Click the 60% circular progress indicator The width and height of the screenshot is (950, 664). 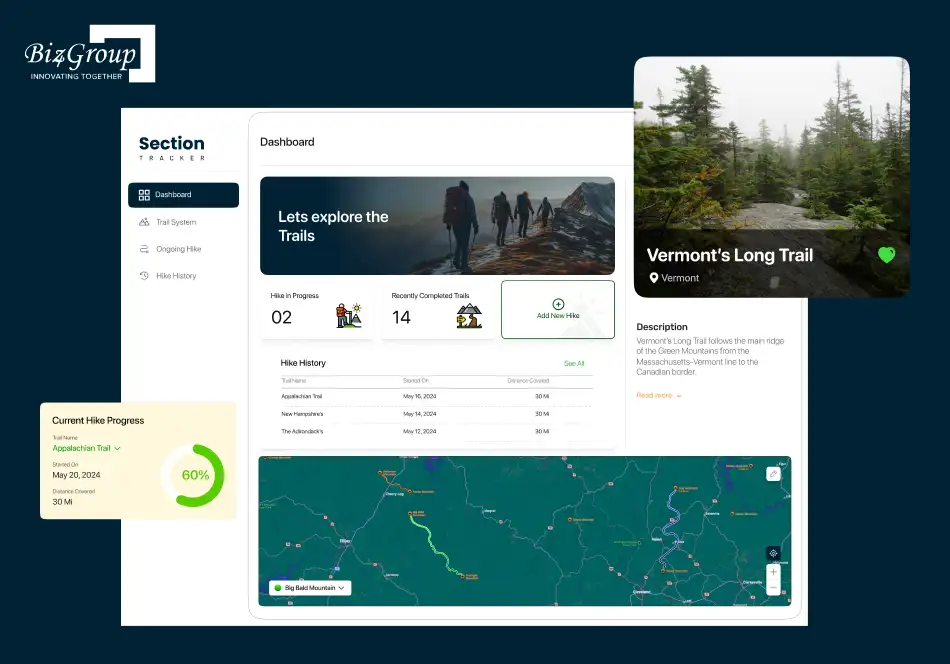(194, 475)
